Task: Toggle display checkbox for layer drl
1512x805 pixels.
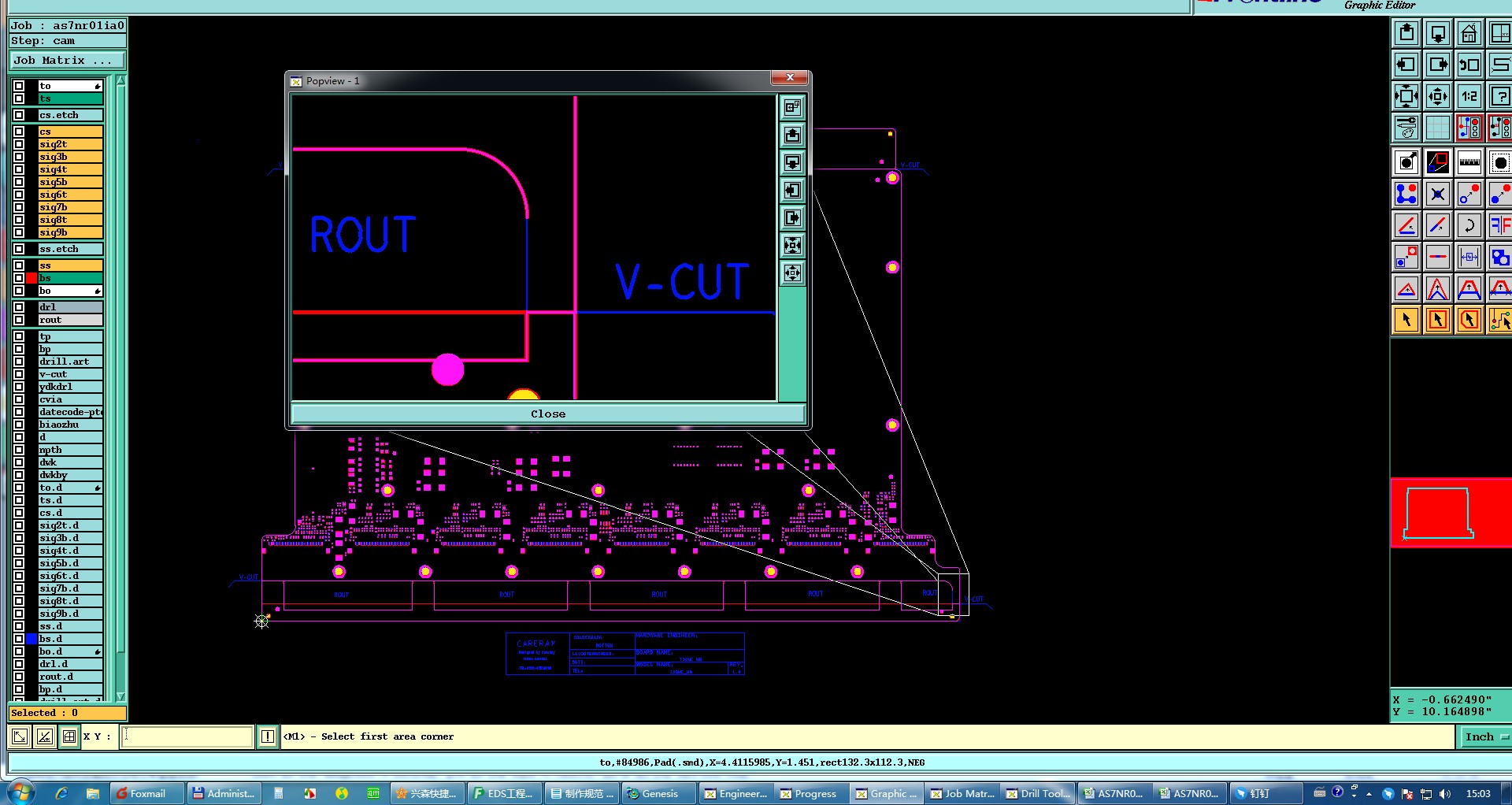Action: pyautogui.click(x=19, y=307)
